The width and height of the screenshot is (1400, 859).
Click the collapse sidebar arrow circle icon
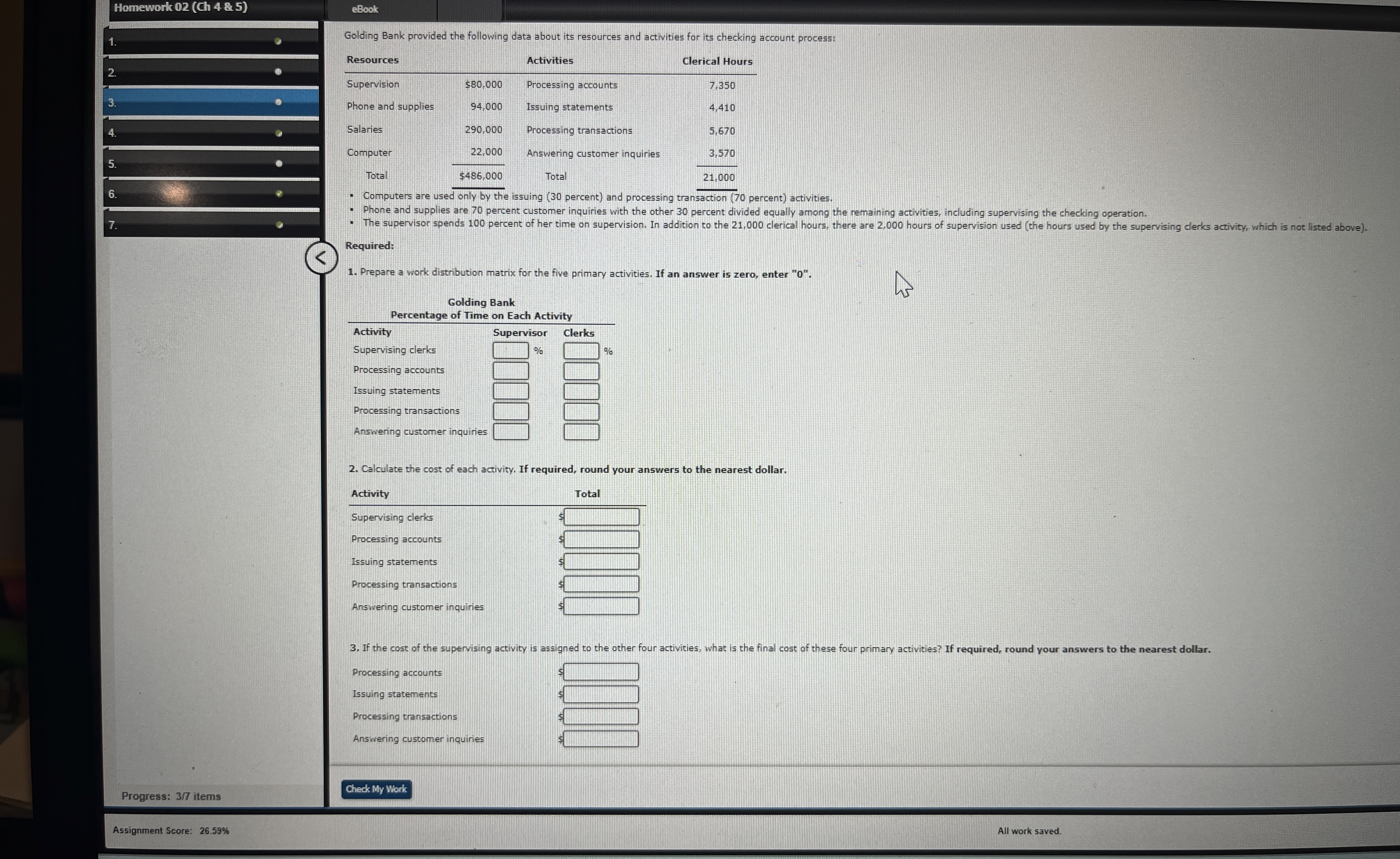(321, 258)
